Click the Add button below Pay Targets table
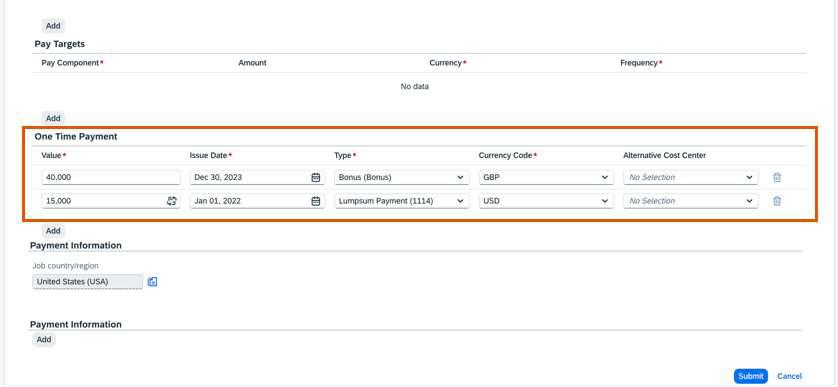The width and height of the screenshot is (838, 387). (53, 118)
